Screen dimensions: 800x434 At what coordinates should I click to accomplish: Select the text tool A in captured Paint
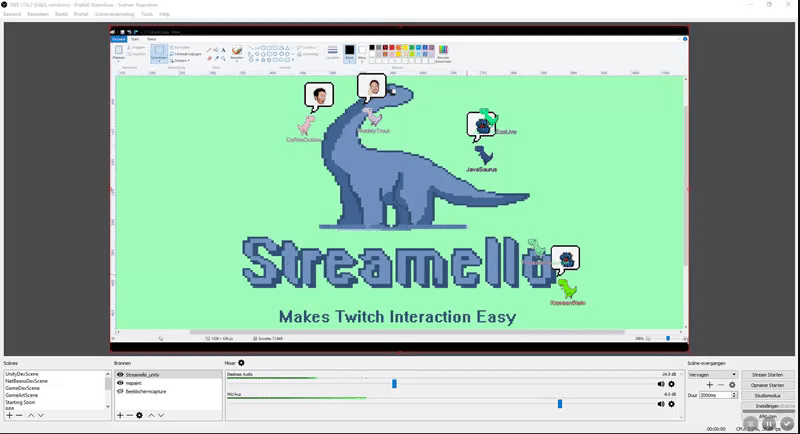223,50
